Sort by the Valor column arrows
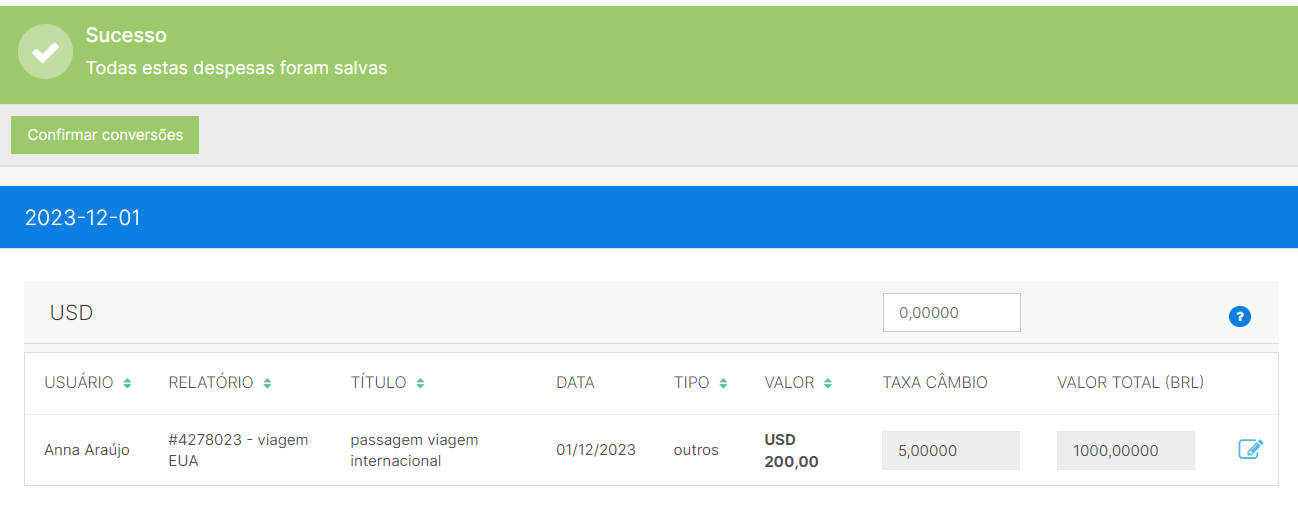Screen dimensions: 1298x514 (x=828, y=383)
